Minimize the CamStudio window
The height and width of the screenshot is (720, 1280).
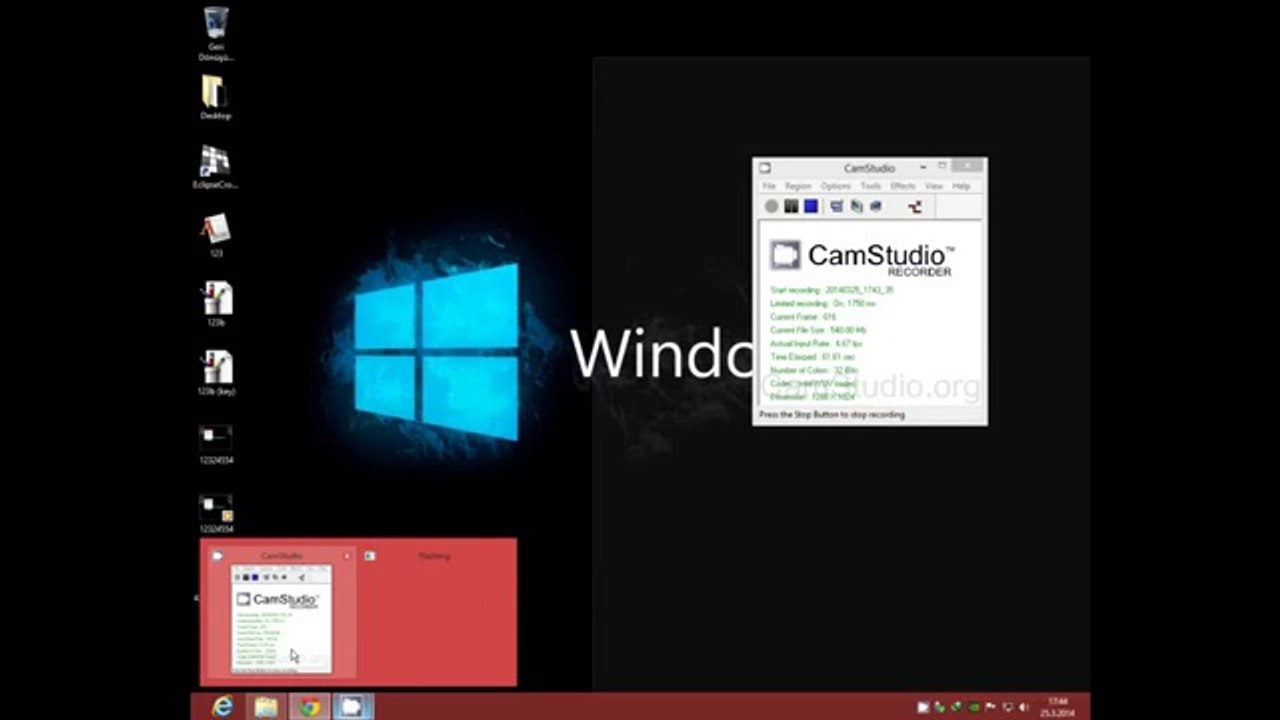923,167
